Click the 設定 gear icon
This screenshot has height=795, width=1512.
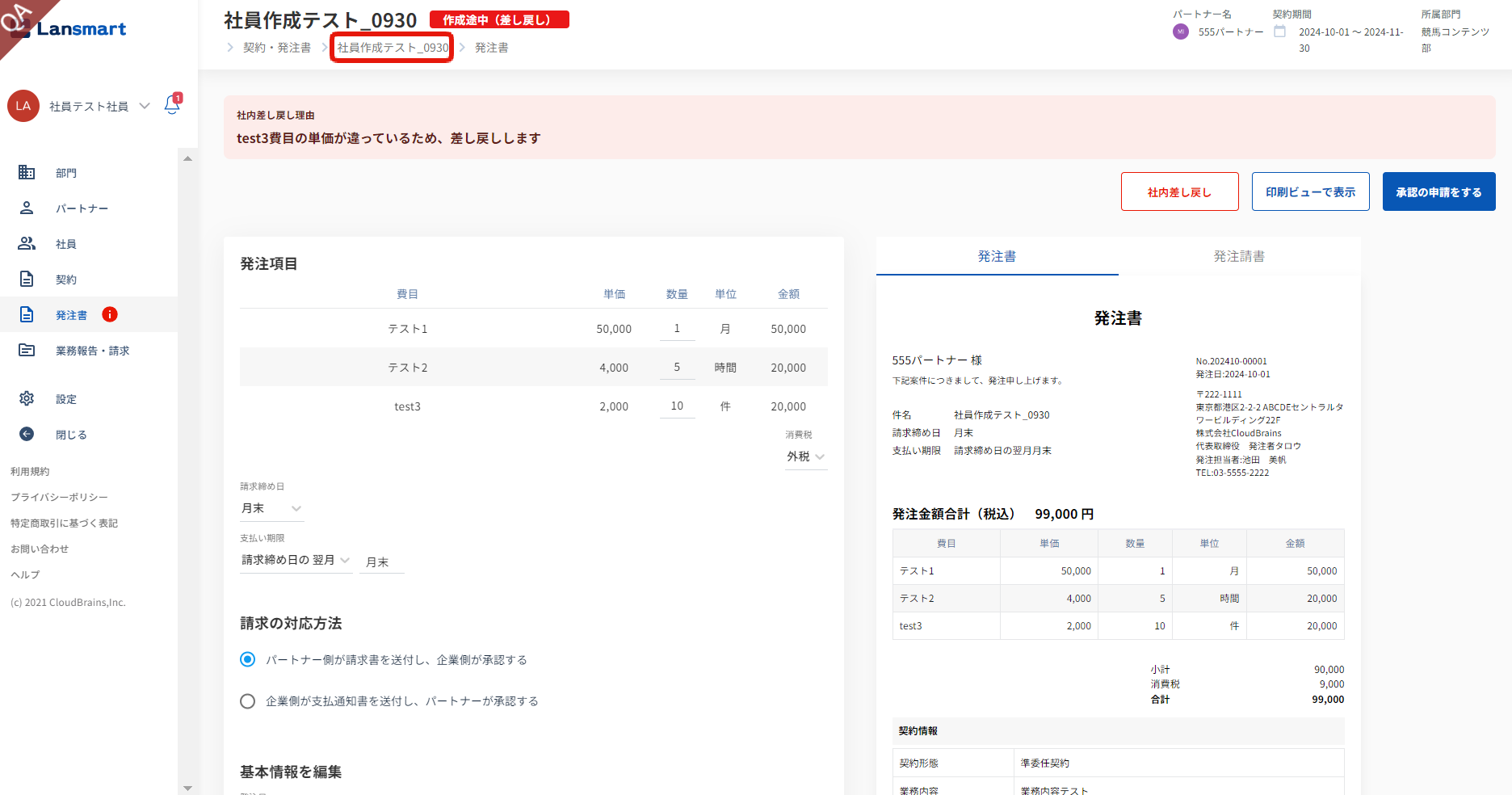point(27,398)
